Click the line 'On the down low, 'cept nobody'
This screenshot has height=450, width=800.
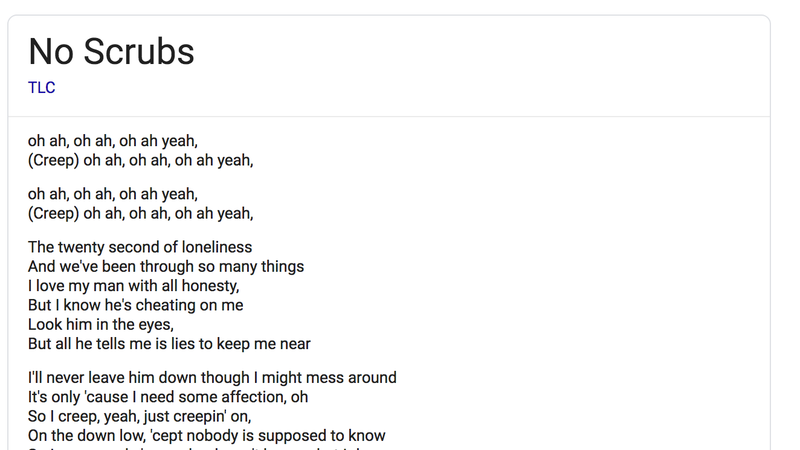tap(207, 436)
